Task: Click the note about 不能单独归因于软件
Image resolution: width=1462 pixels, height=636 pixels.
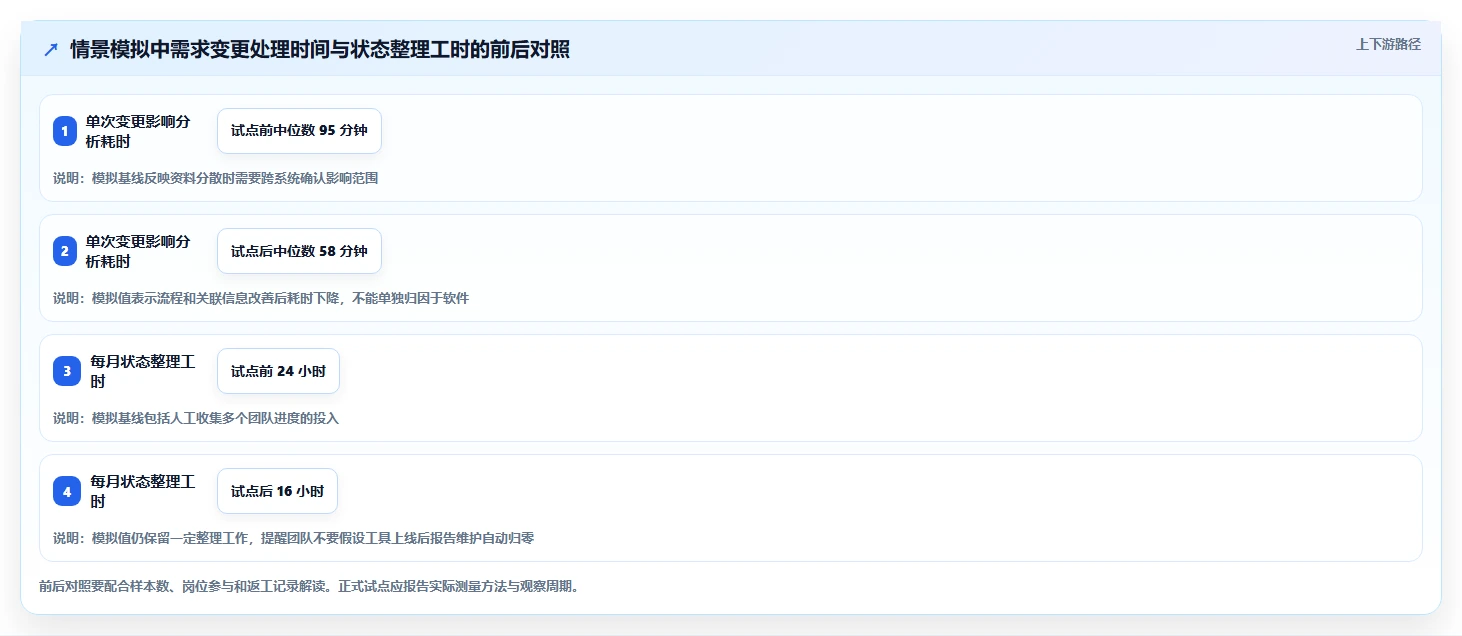Action: click(x=261, y=298)
